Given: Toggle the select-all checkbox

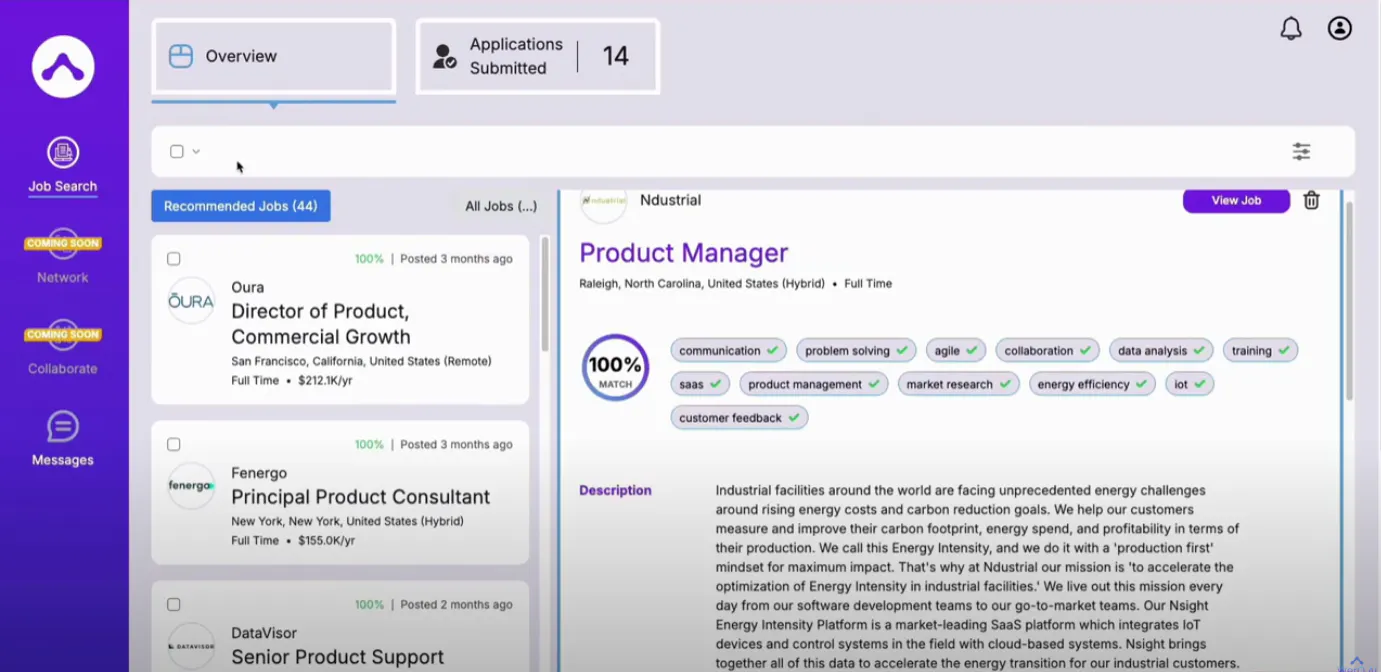Looking at the screenshot, I should pyautogui.click(x=177, y=152).
